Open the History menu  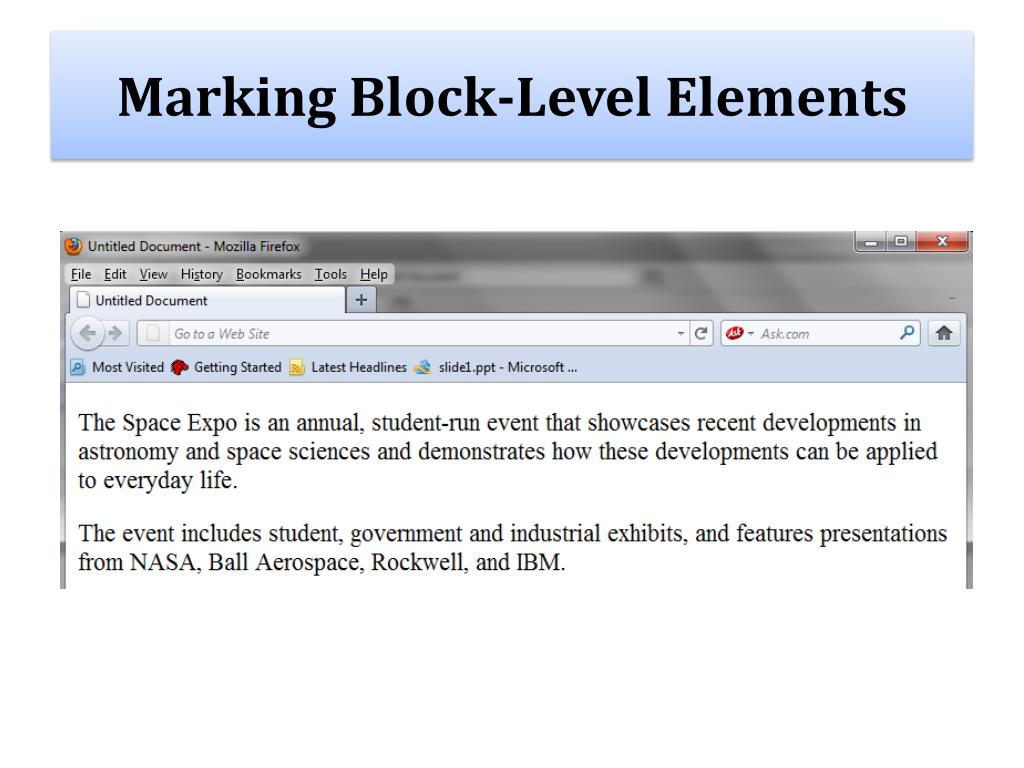coord(202,274)
